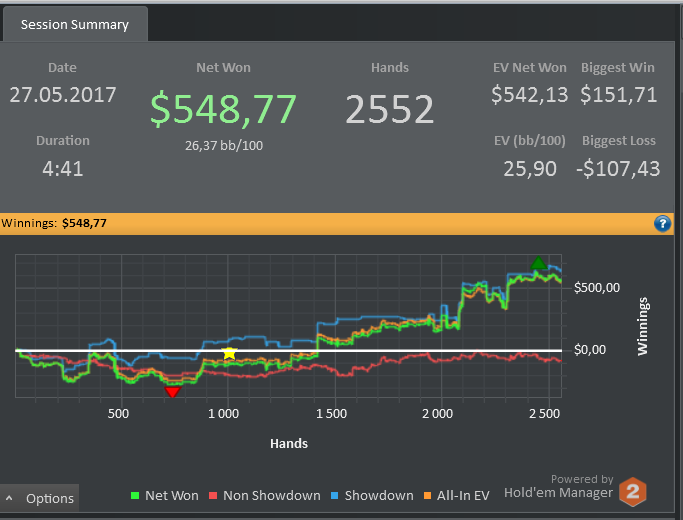
Task: Click the $500,00 axis label
Action: (597, 287)
